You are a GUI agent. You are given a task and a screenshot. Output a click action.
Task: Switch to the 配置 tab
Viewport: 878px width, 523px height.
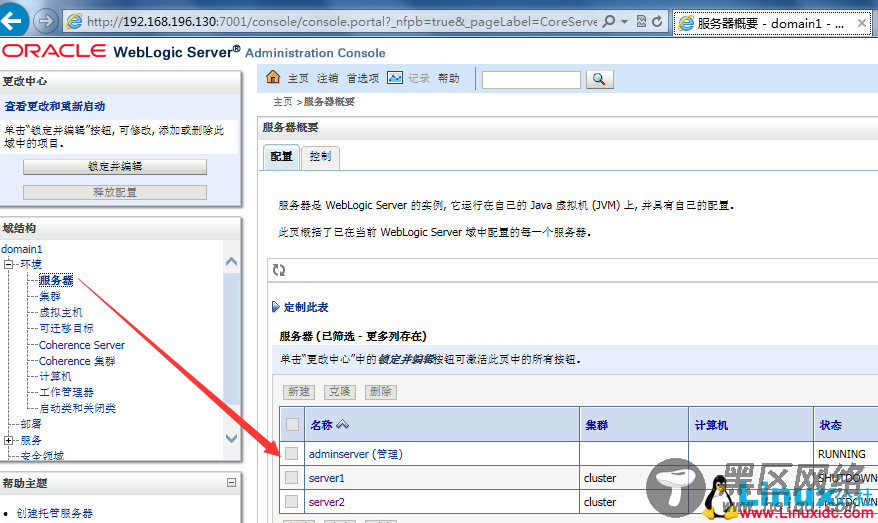pyautogui.click(x=281, y=157)
